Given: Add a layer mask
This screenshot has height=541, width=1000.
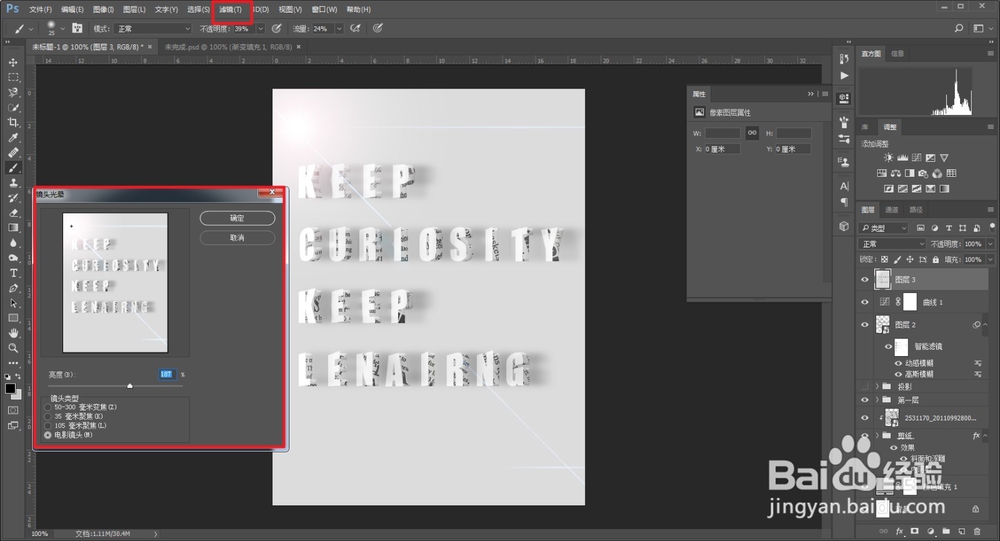Looking at the screenshot, I should (915, 531).
